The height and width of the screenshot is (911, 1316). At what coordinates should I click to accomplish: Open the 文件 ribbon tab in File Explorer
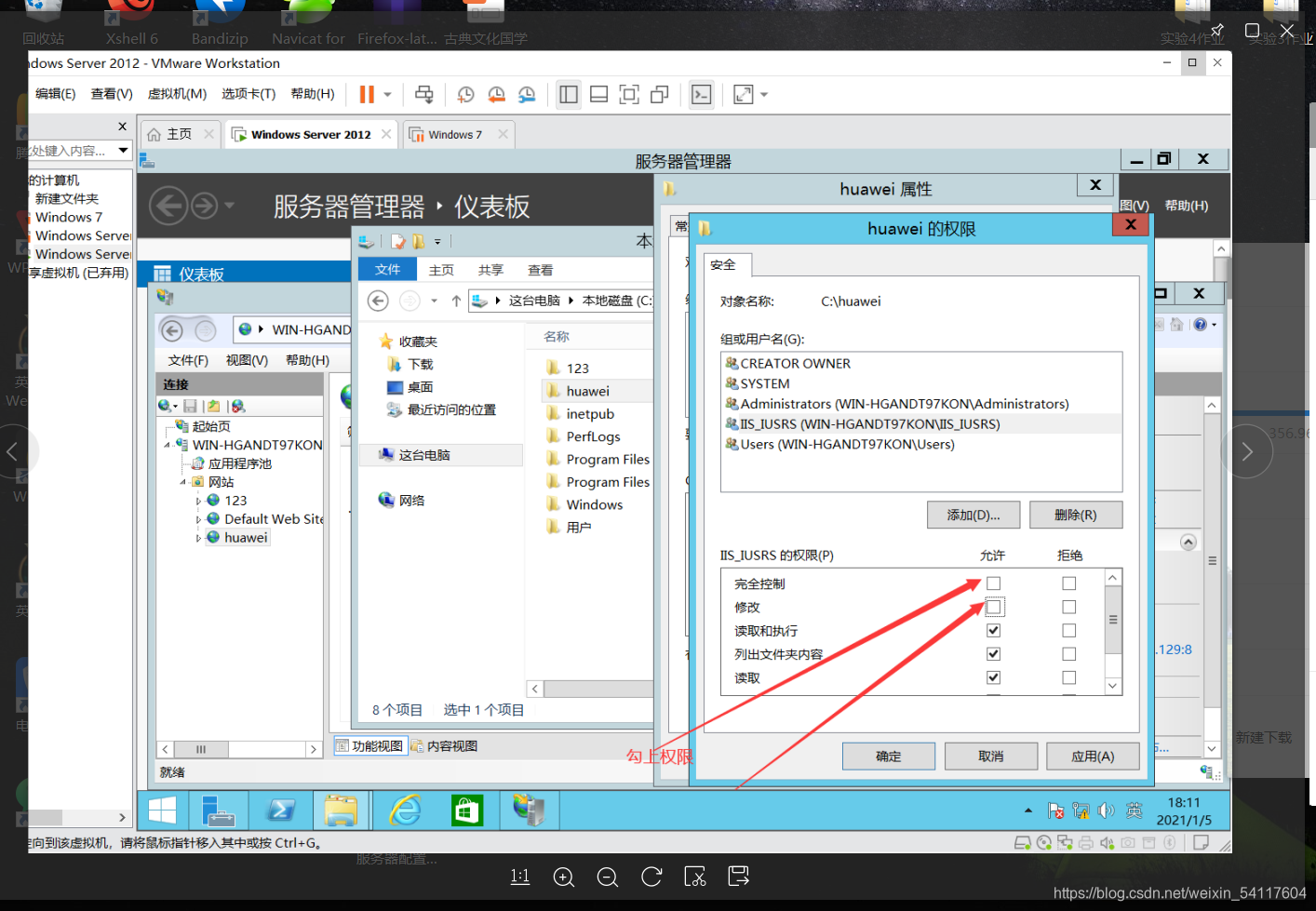pos(387,270)
